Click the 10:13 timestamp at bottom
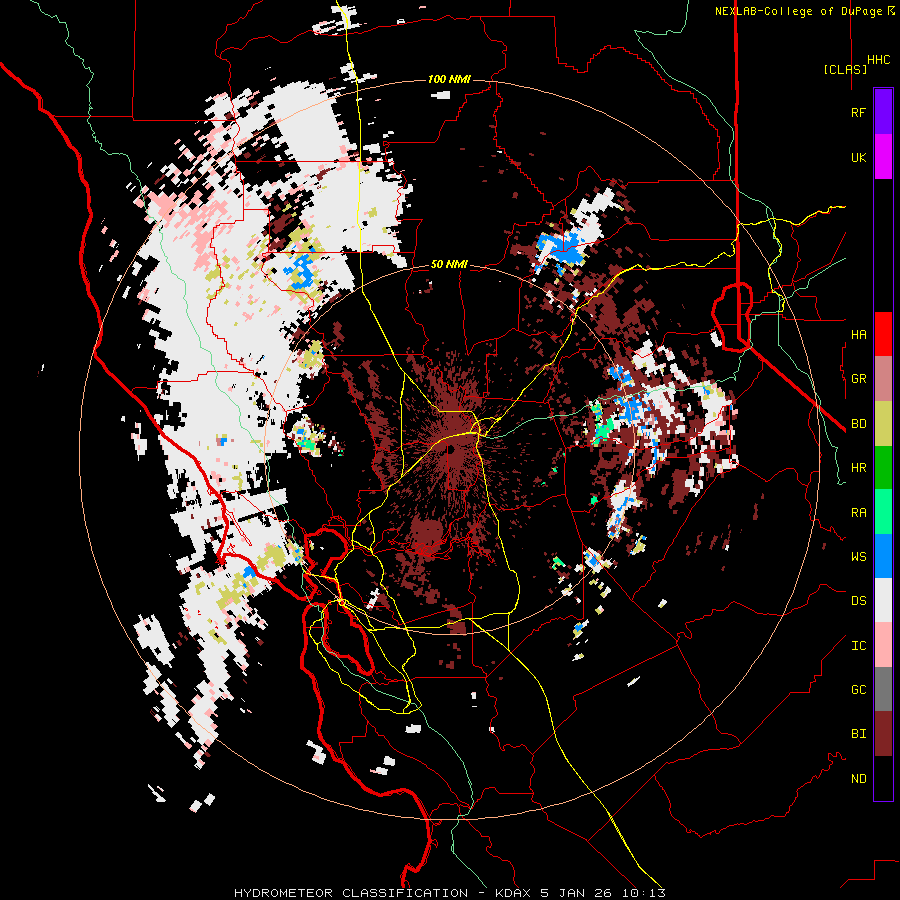Viewport: 900px width, 900px height. point(646,893)
